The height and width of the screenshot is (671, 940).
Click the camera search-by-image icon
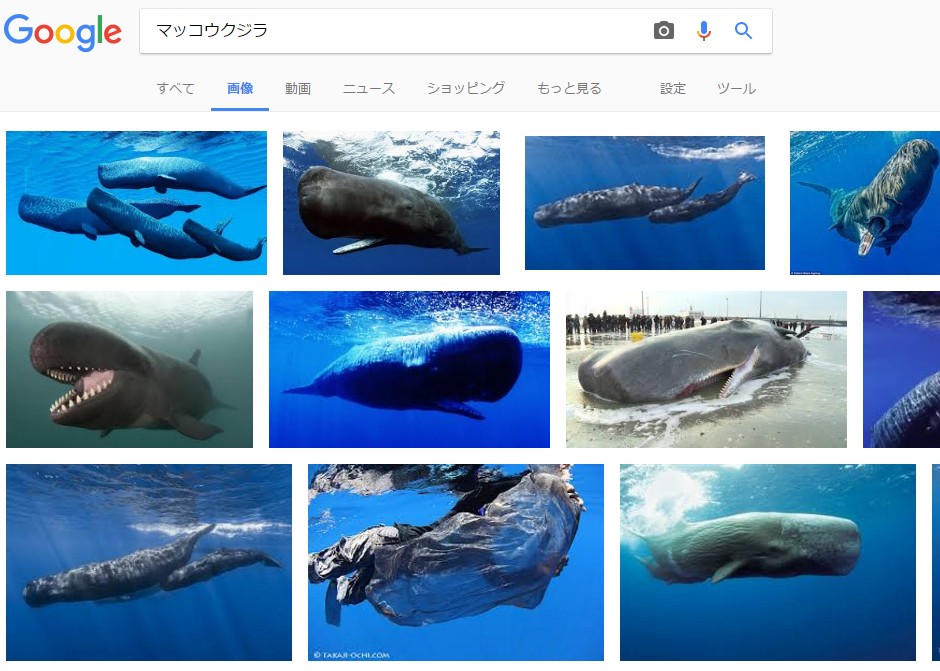coord(663,31)
